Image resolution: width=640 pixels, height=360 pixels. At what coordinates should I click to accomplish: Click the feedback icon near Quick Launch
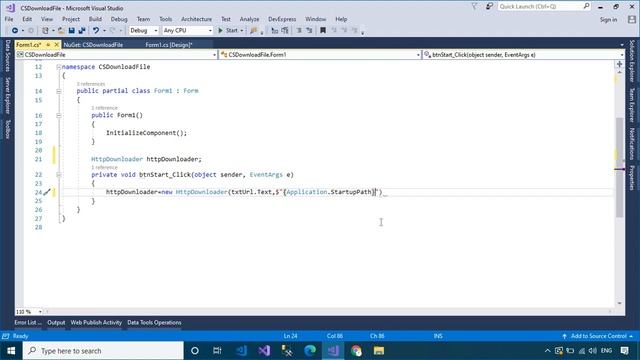[x=489, y=7]
